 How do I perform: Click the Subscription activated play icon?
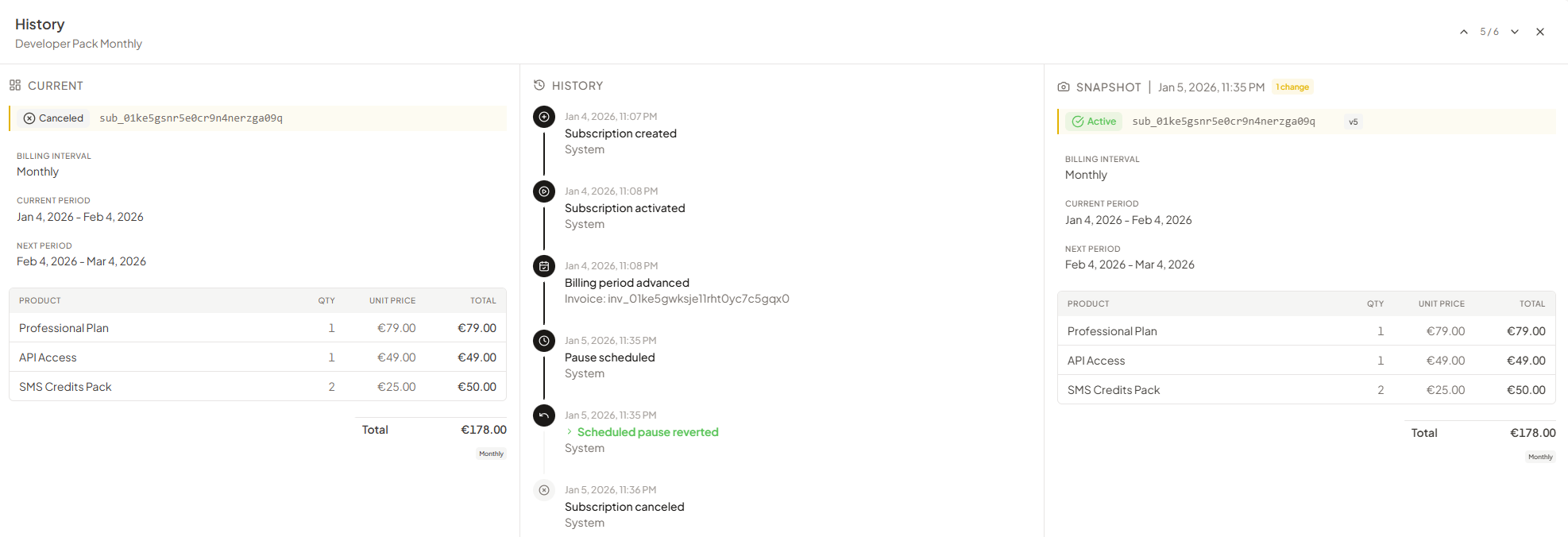tap(544, 191)
